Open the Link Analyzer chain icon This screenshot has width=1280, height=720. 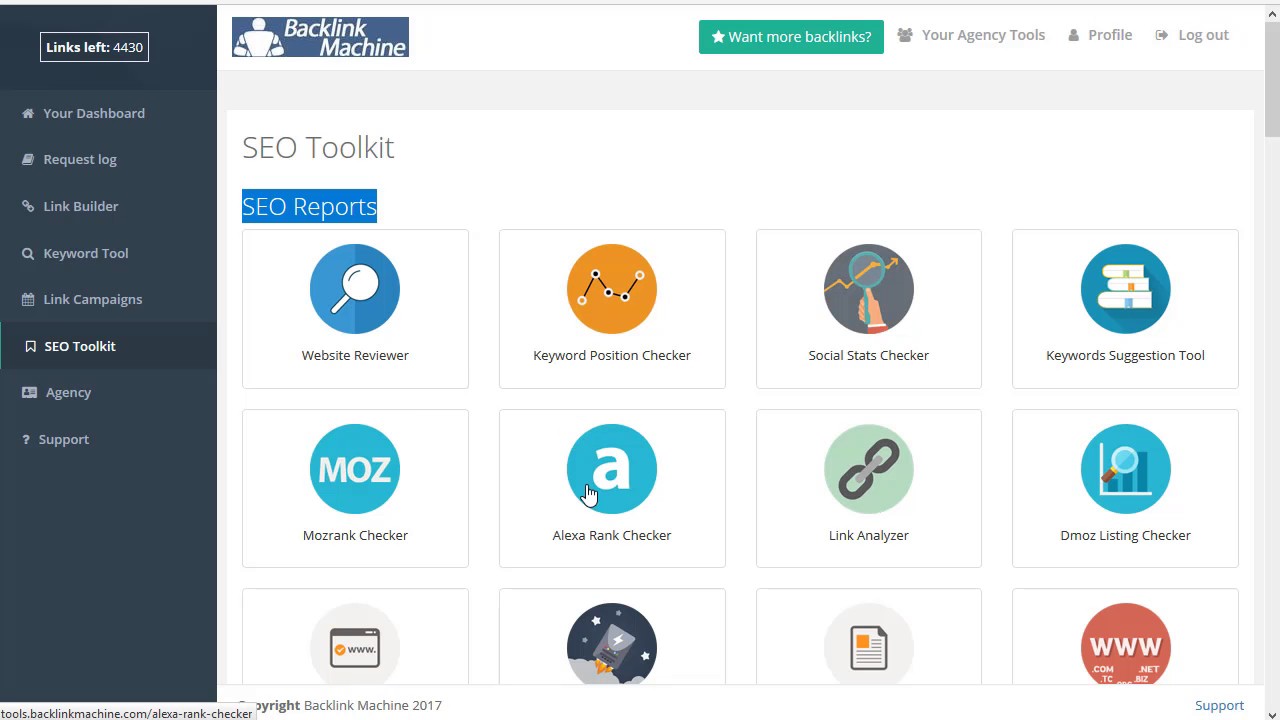(x=868, y=469)
